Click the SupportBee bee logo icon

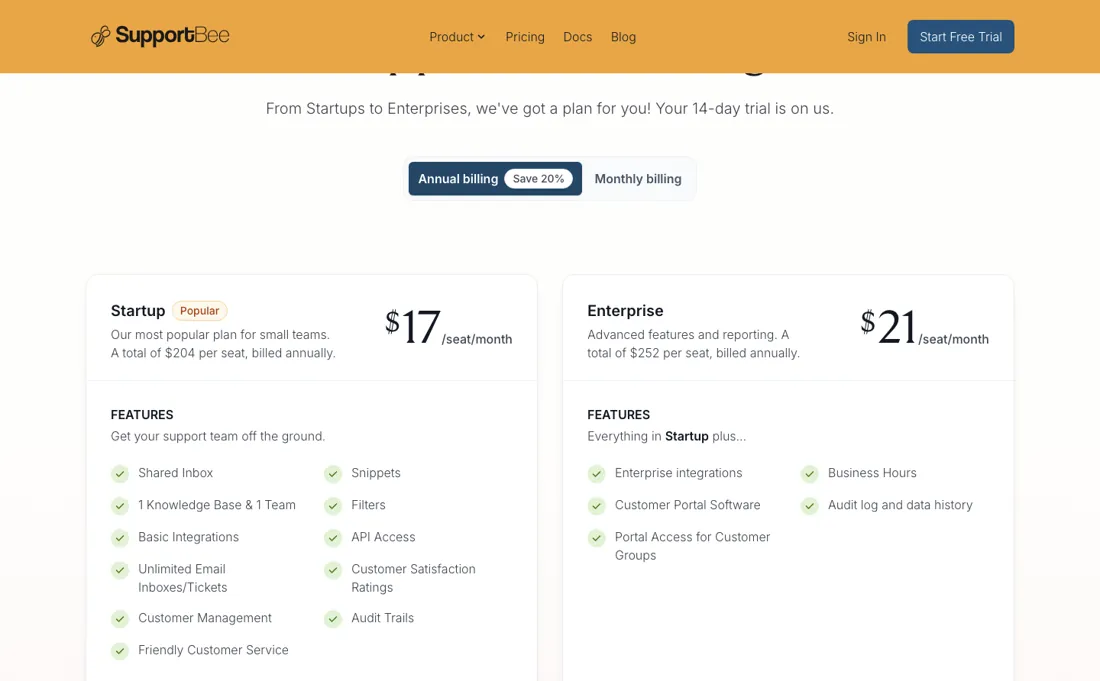[x=100, y=36]
